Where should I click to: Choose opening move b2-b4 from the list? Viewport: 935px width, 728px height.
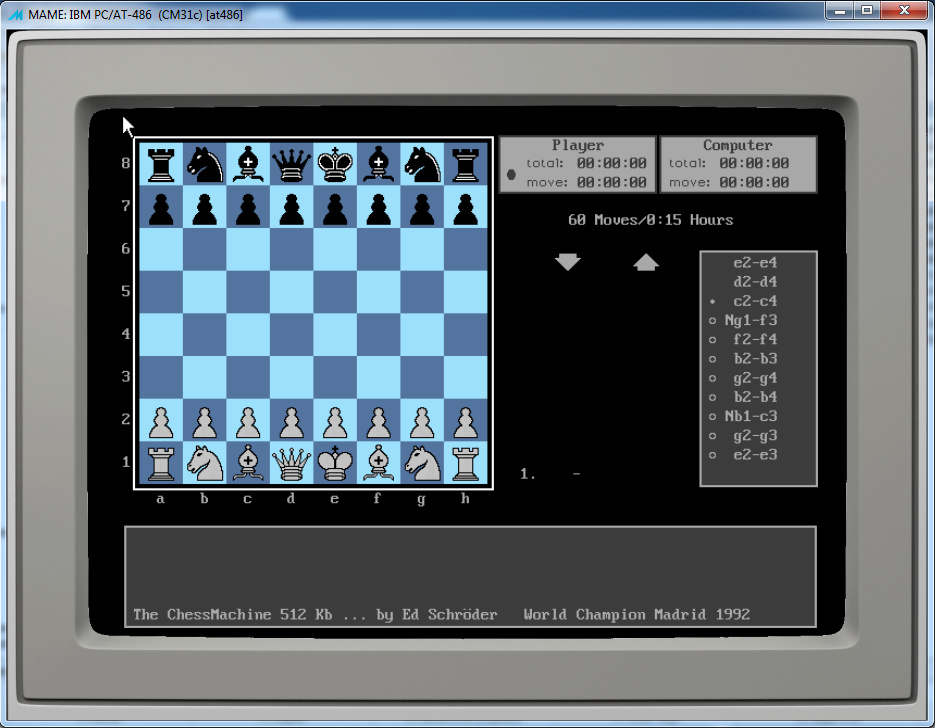click(755, 397)
